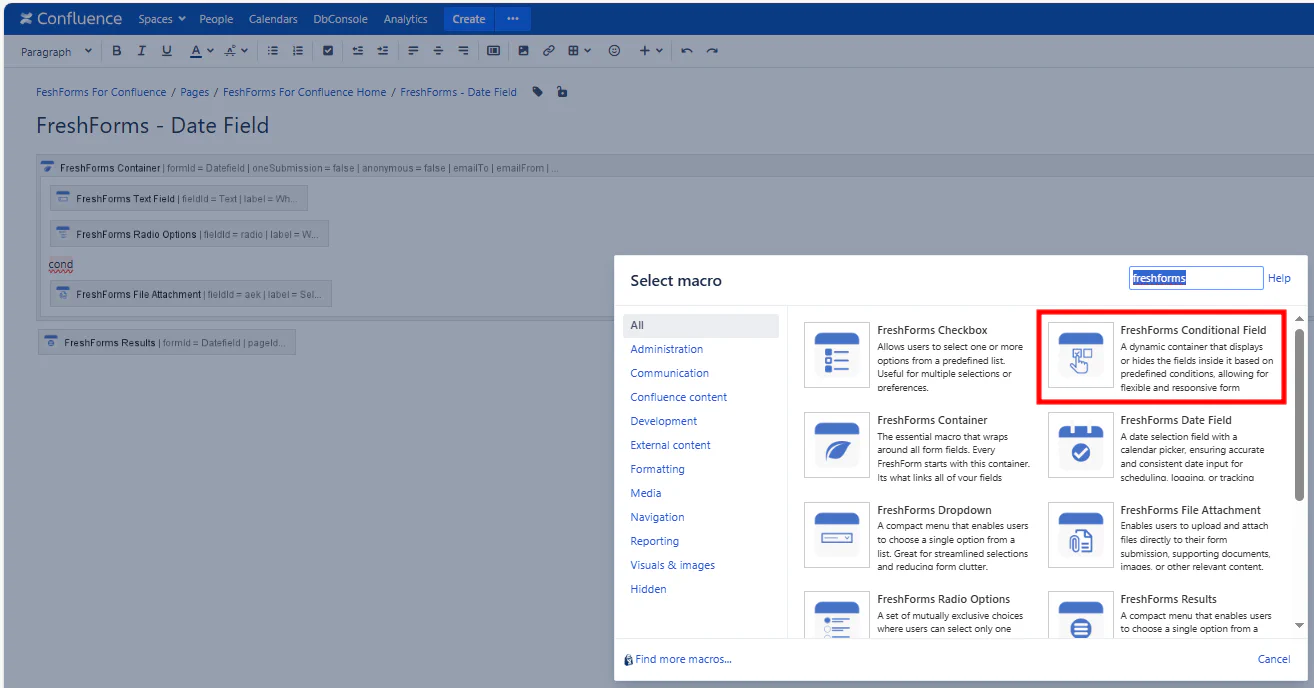Open the page layout tool
The image size is (1314, 688).
point(493,50)
